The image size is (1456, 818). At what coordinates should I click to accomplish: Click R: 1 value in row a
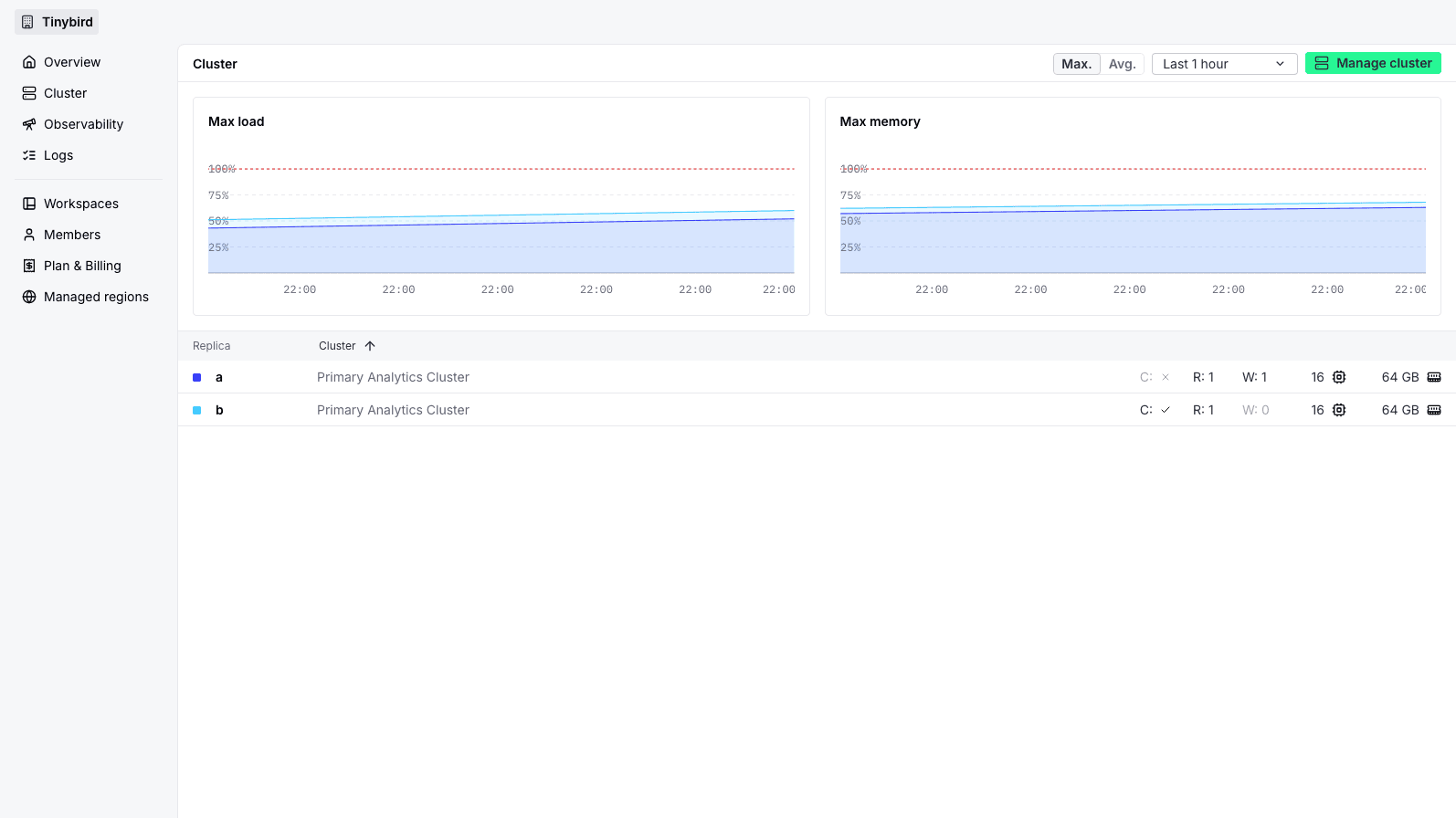pos(1203,377)
